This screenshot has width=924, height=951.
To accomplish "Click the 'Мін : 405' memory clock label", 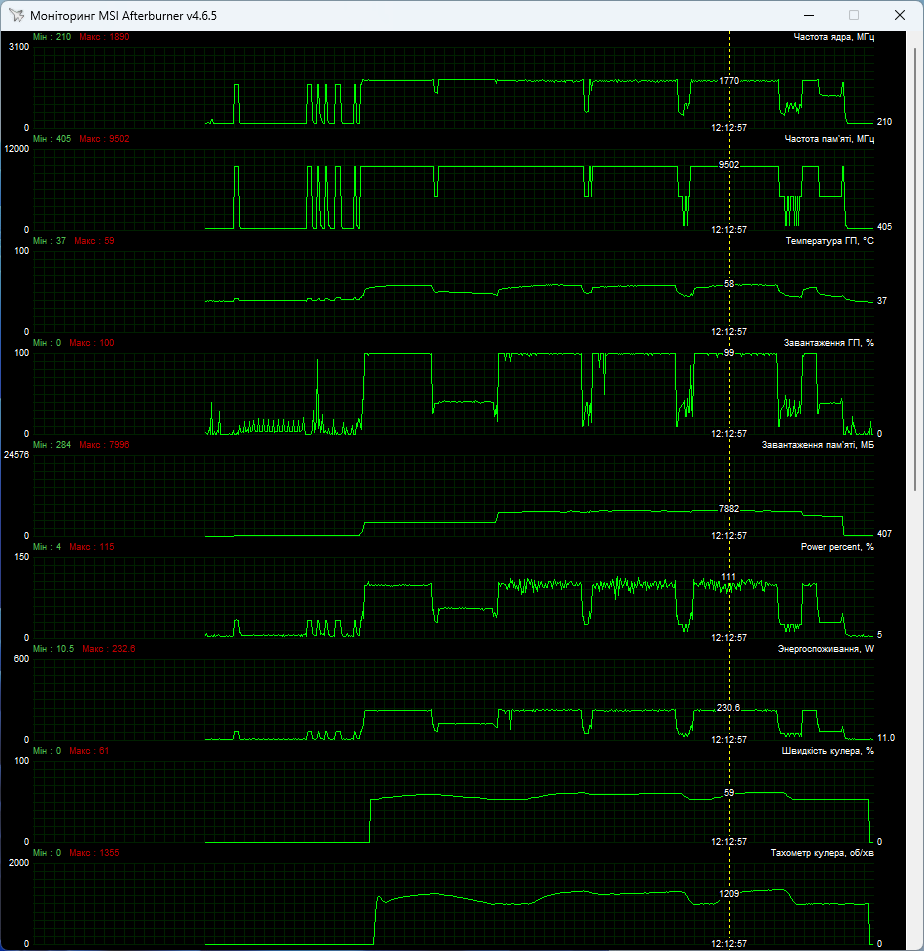I will pyautogui.click(x=52, y=139).
